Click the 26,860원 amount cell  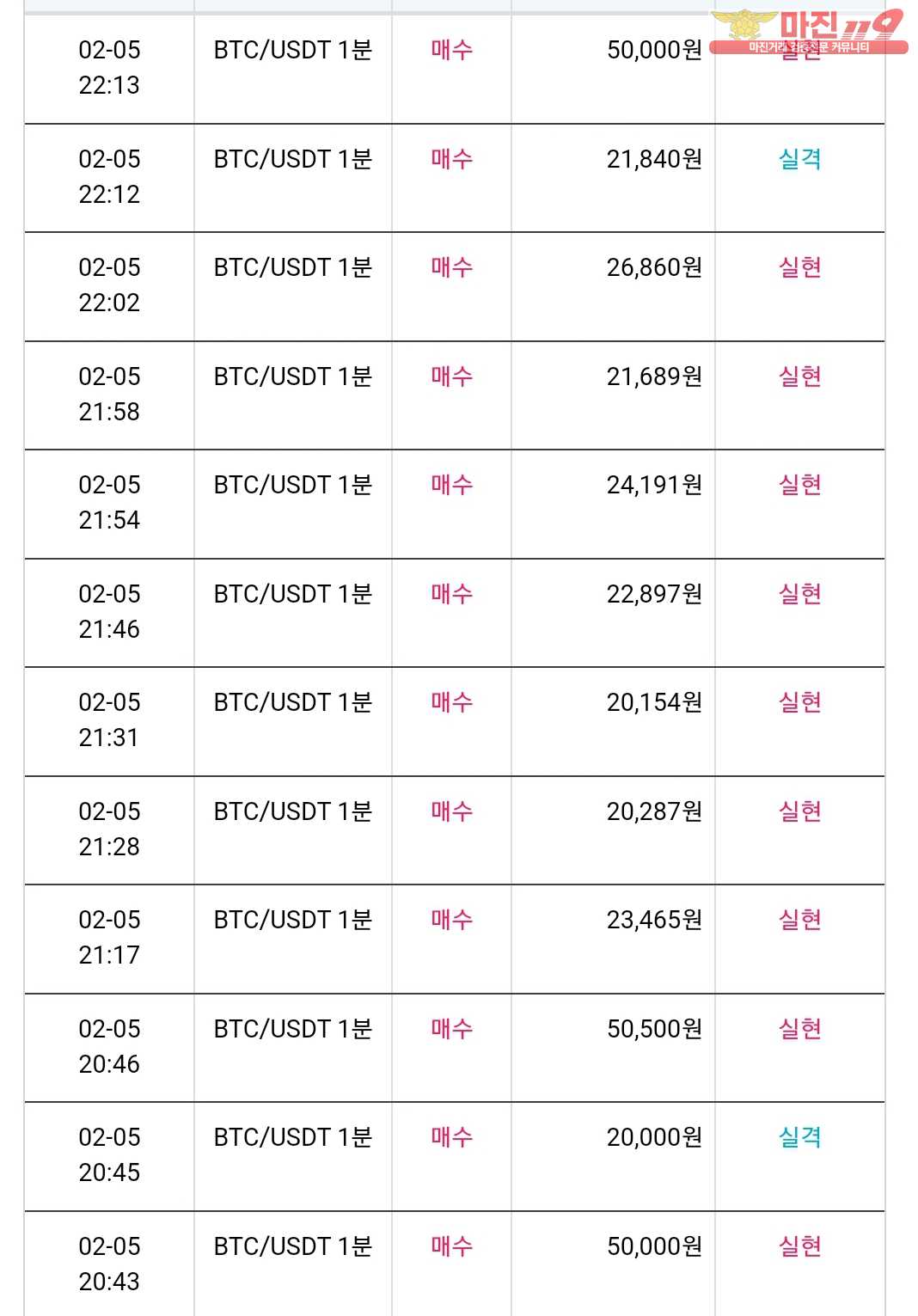654,267
